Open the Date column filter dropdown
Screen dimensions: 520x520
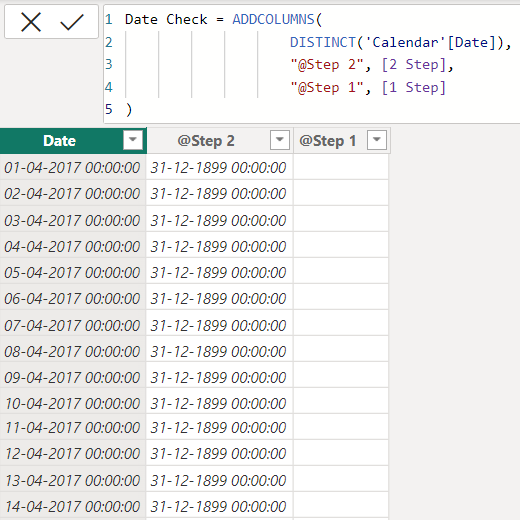[133, 140]
